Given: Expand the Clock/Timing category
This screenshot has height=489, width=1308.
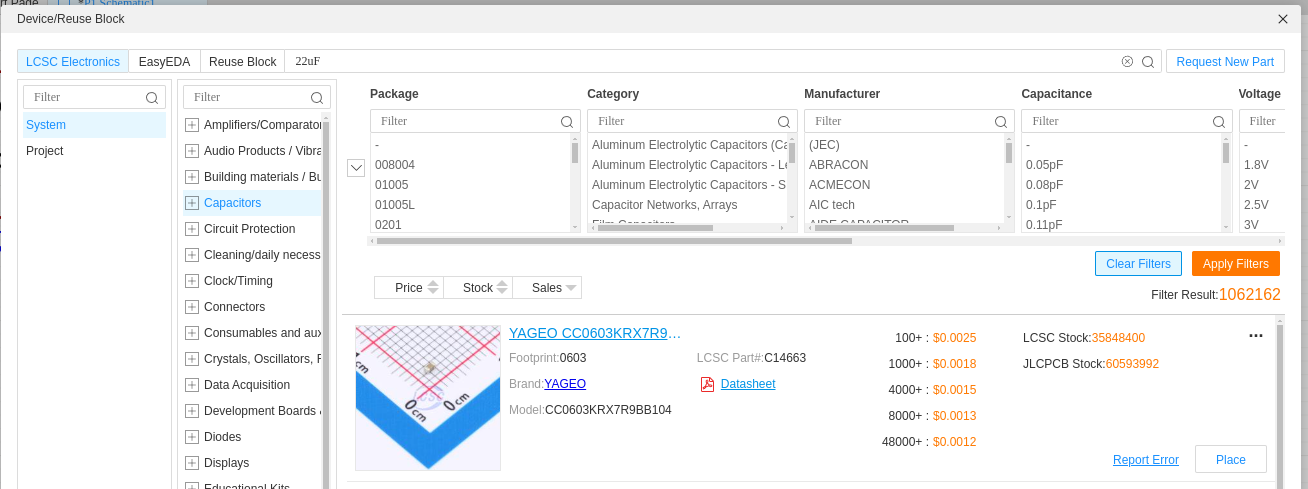Looking at the screenshot, I should pos(192,281).
